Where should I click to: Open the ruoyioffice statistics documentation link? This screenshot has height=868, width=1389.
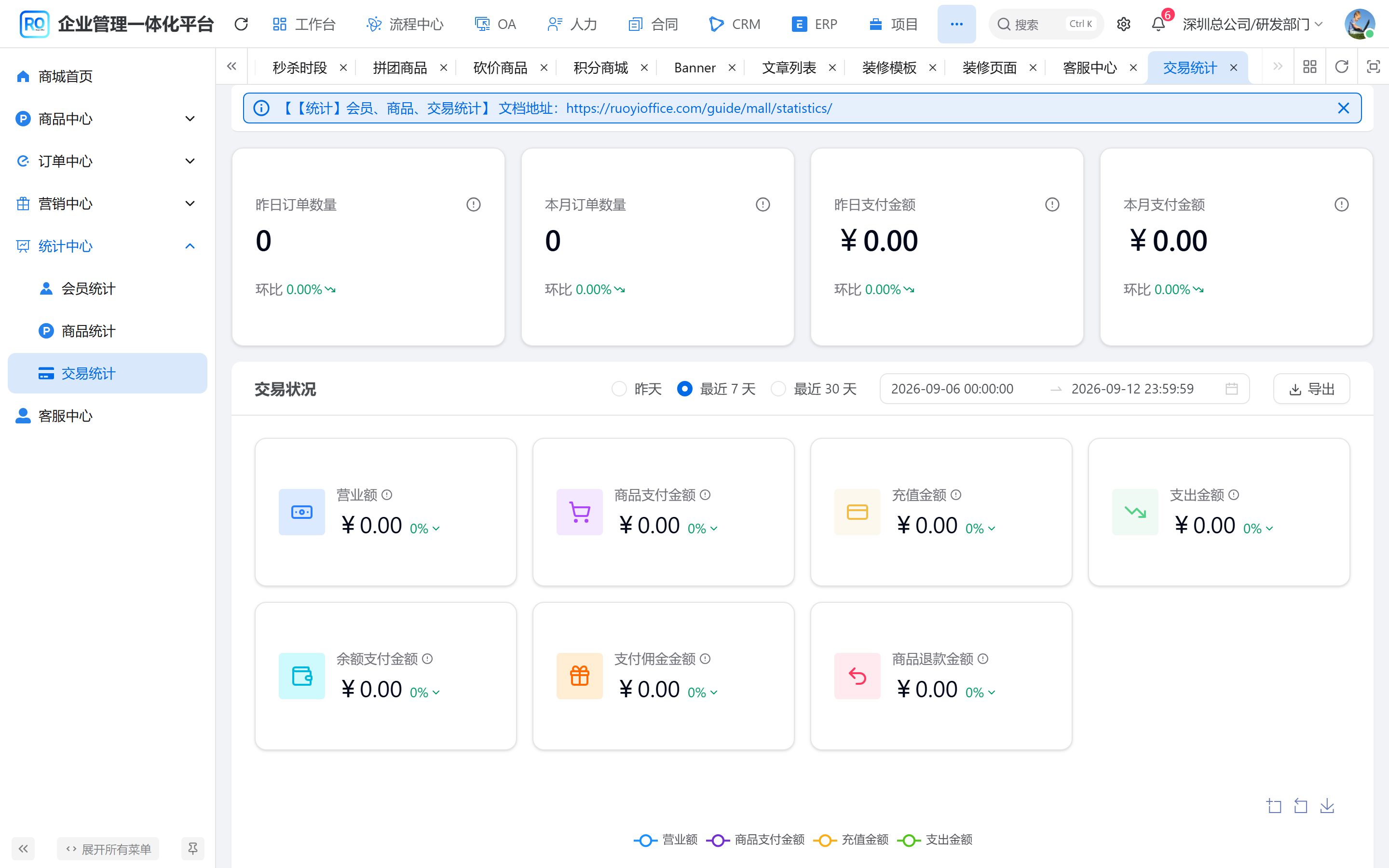point(698,108)
